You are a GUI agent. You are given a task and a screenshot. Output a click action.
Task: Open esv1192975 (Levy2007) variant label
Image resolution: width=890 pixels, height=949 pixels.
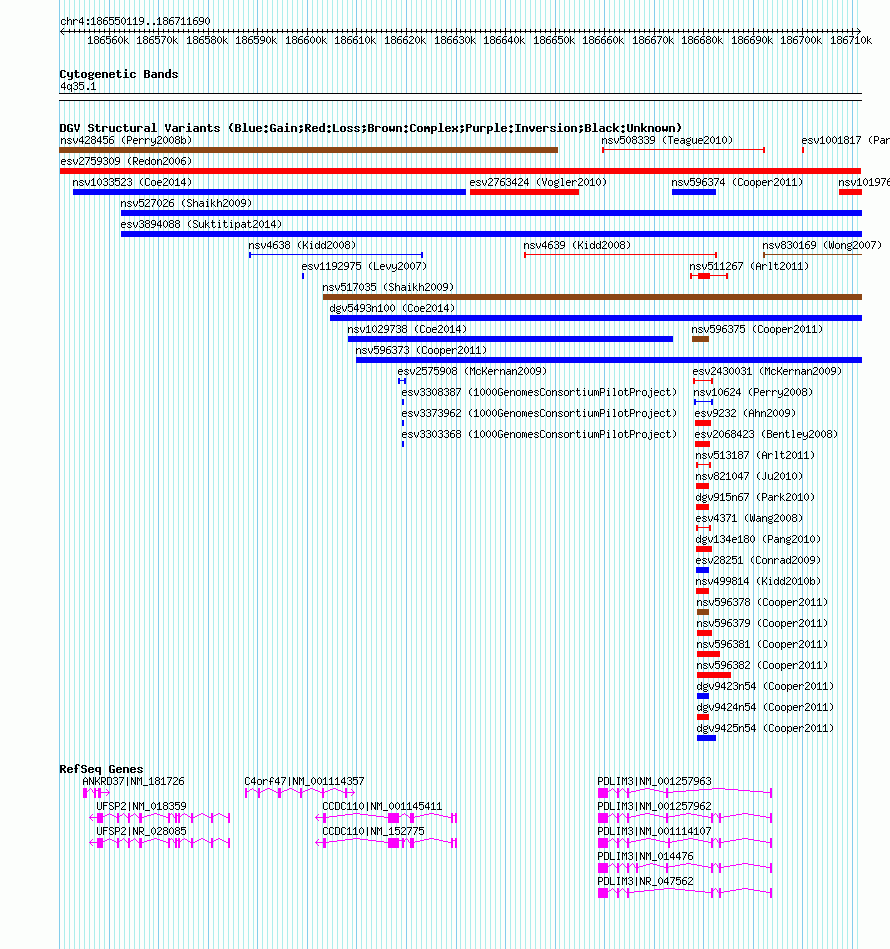(x=364, y=266)
